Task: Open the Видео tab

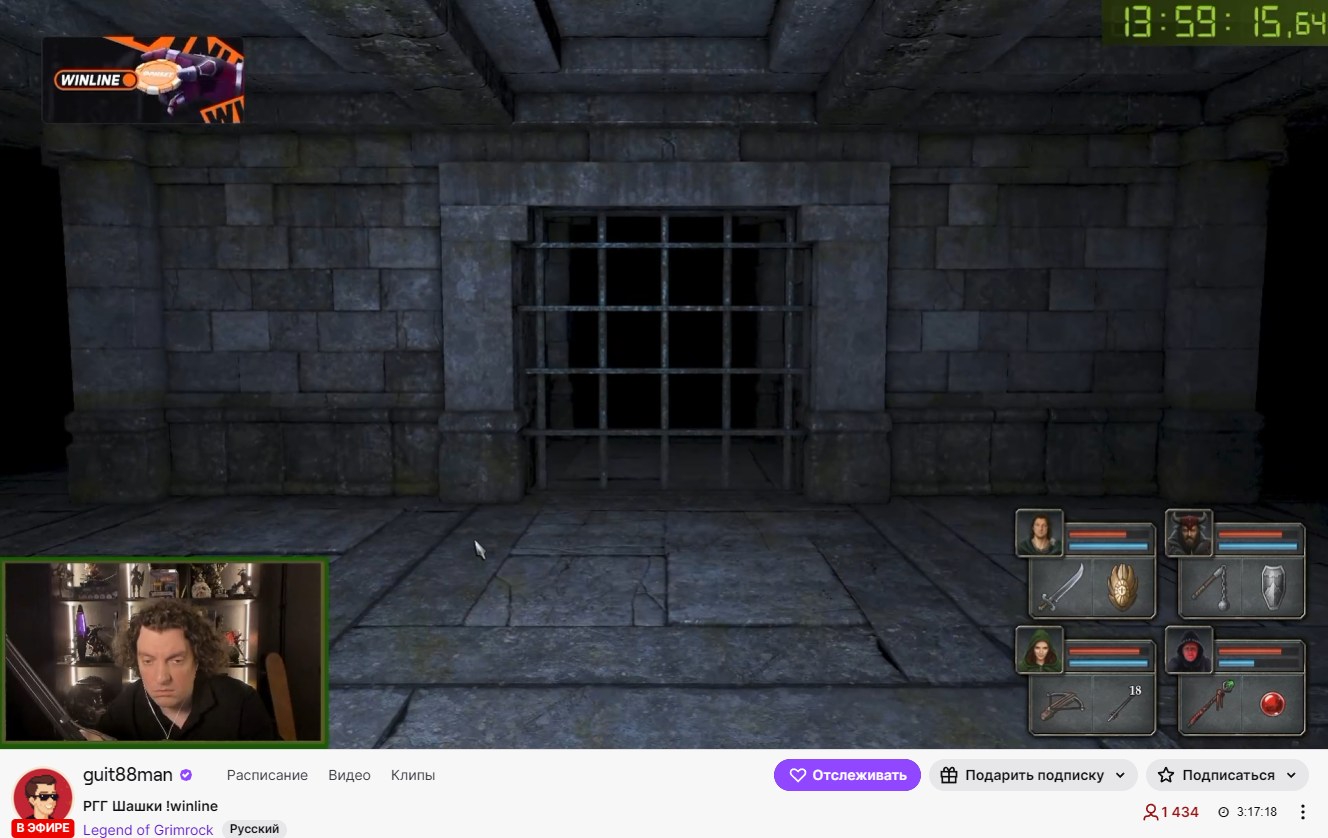Action: (349, 775)
